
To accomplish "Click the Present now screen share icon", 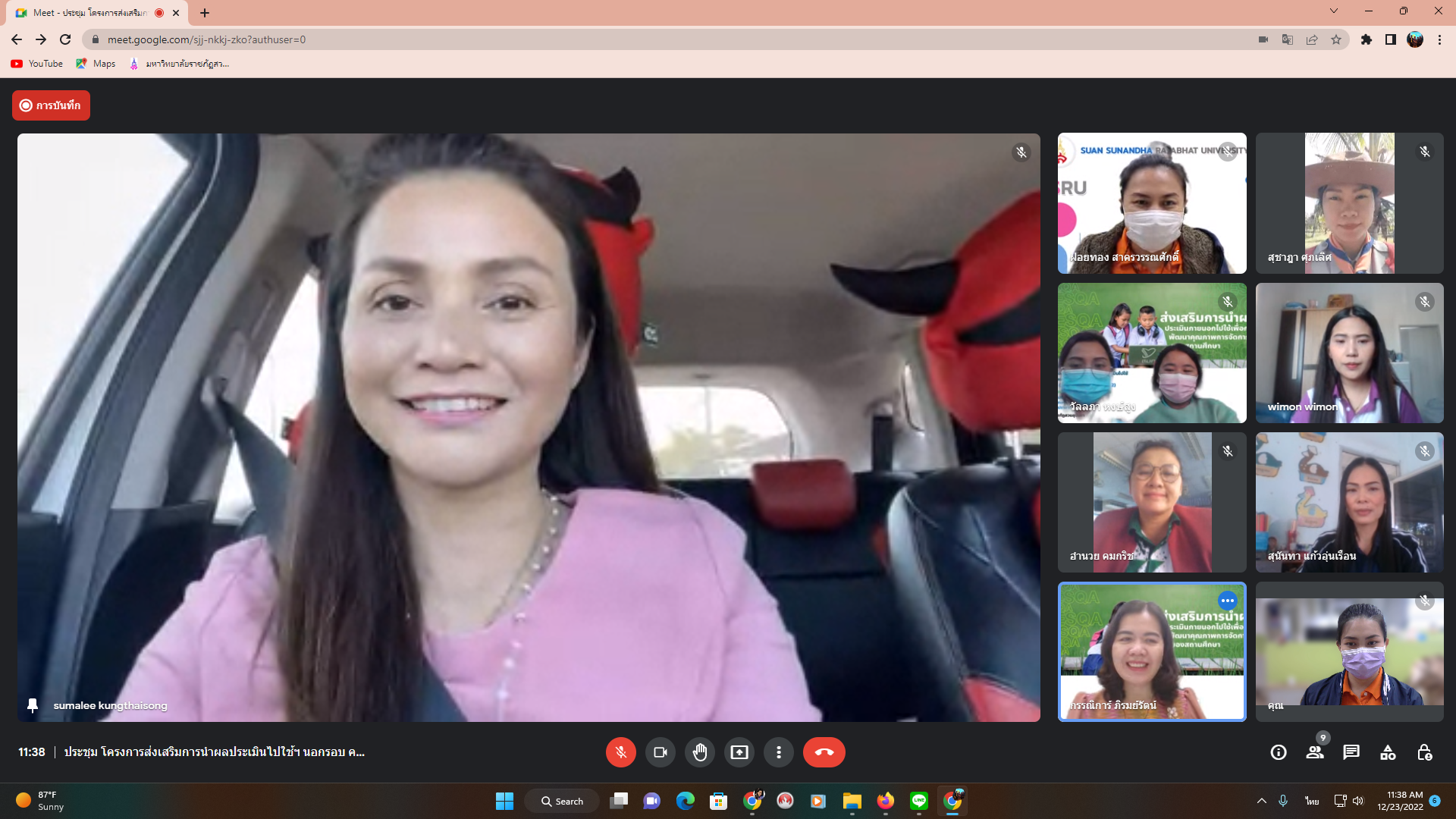I will [x=739, y=752].
